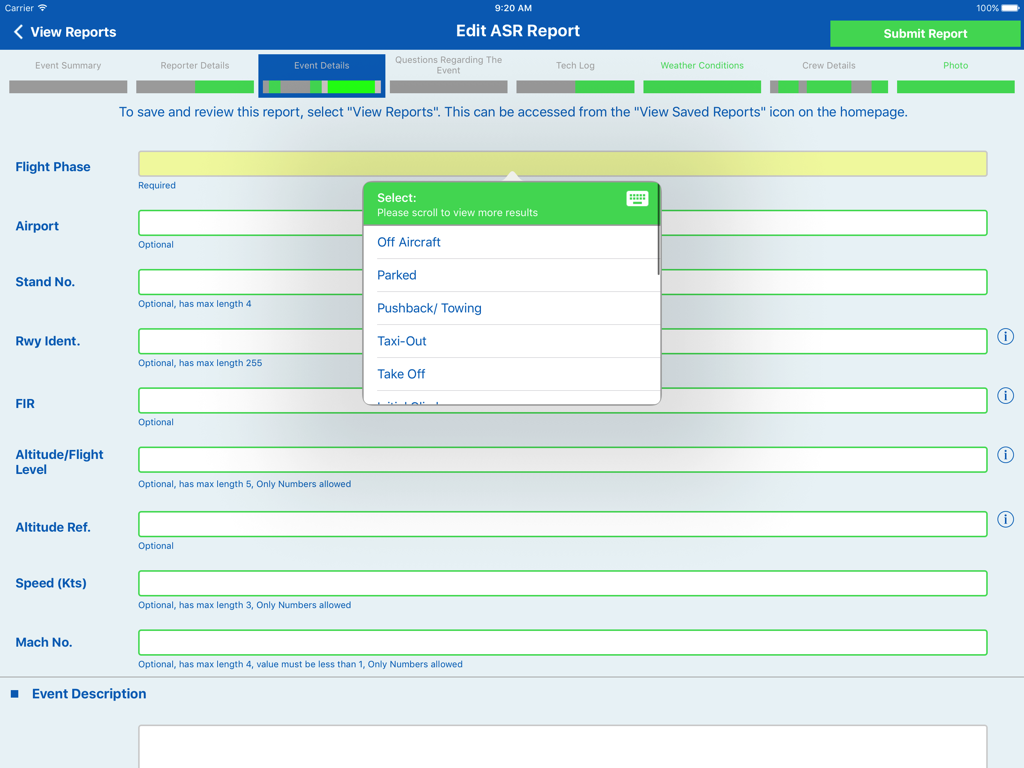Image resolution: width=1024 pixels, height=768 pixels.
Task: Click the Stand No. input field
Action: (562, 282)
